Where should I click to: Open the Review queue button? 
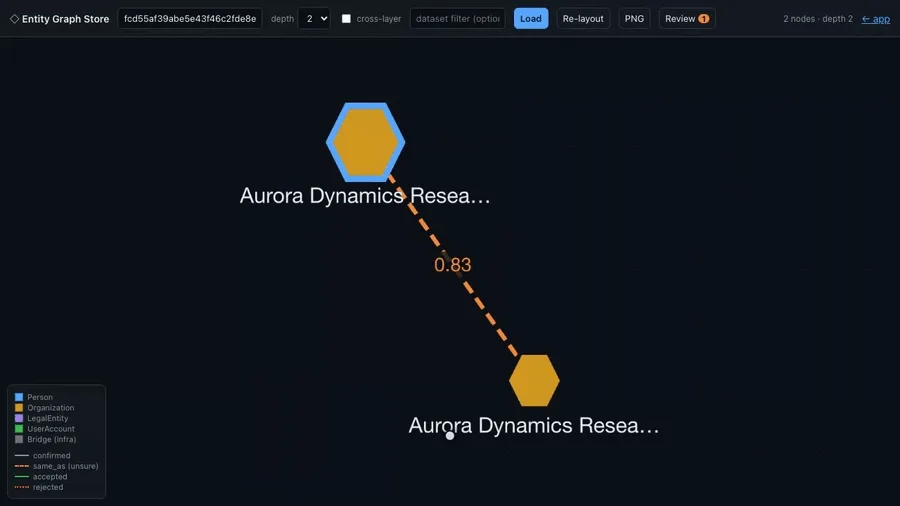[686, 18]
